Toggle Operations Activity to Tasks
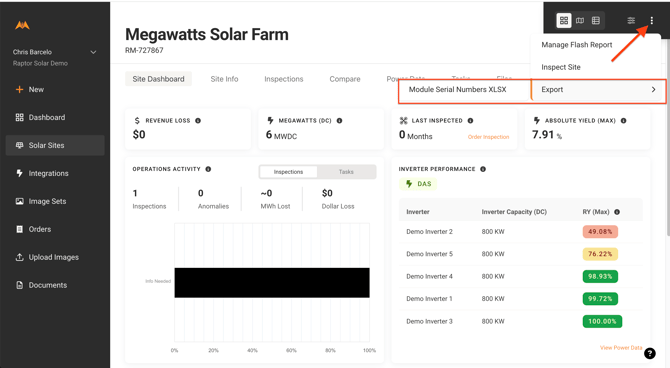The height and width of the screenshot is (368, 670). pyautogui.click(x=346, y=172)
